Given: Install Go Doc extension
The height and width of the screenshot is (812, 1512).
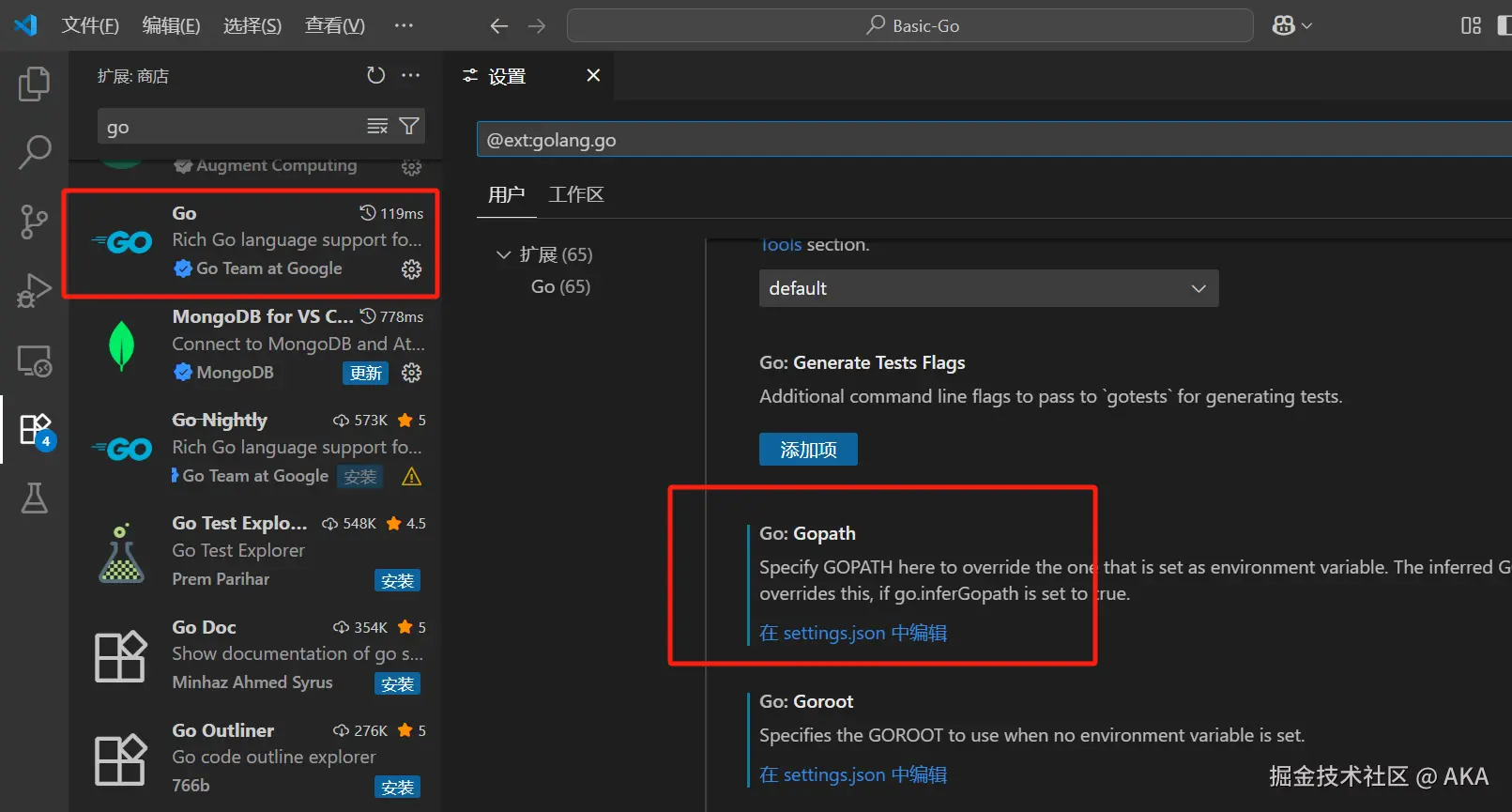Looking at the screenshot, I should click(x=397, y=684).
